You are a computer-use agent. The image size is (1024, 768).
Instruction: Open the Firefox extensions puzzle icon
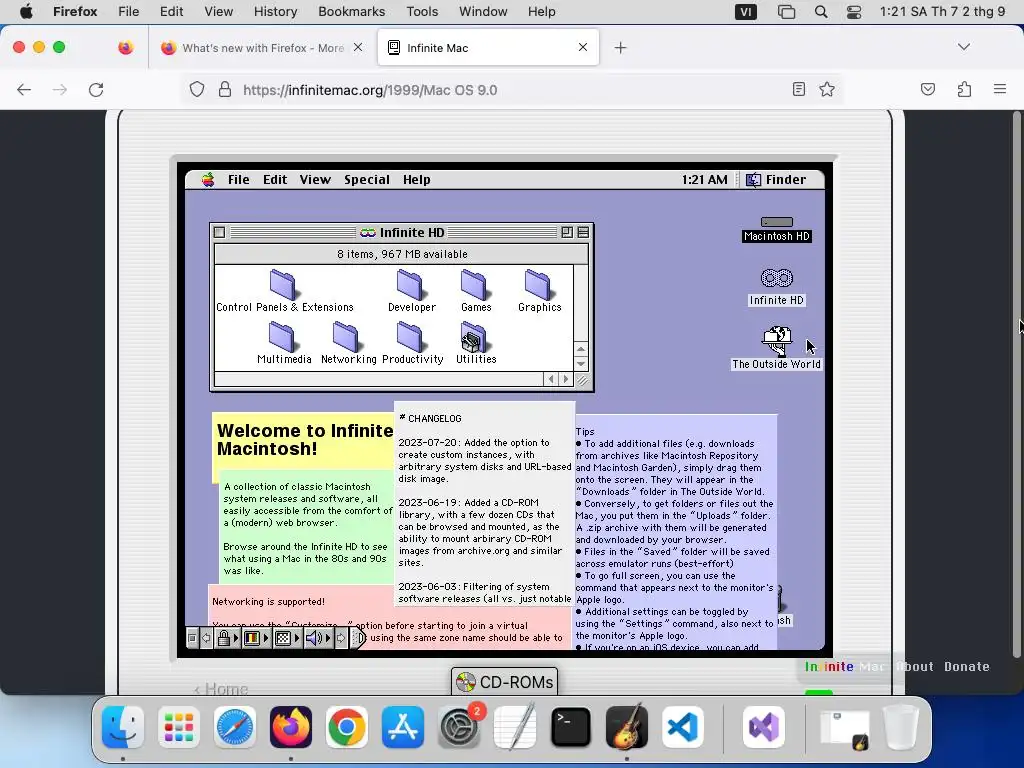tap(964, 89)
